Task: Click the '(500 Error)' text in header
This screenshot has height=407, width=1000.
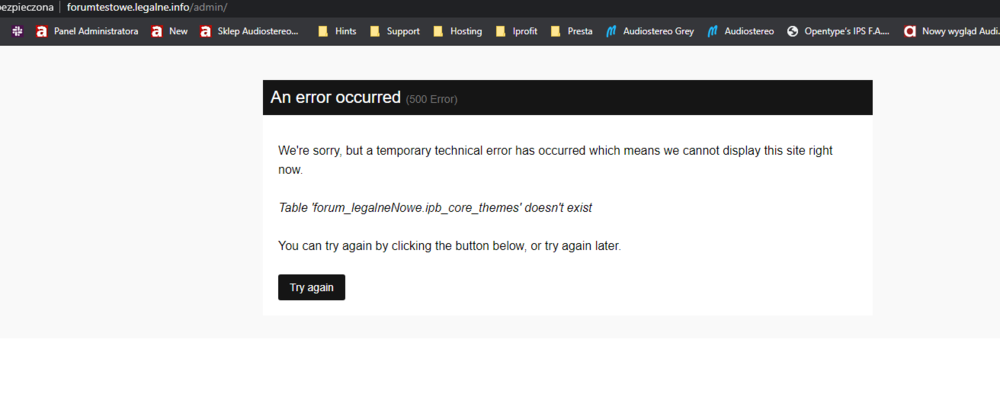Action: tap(432, 99)
